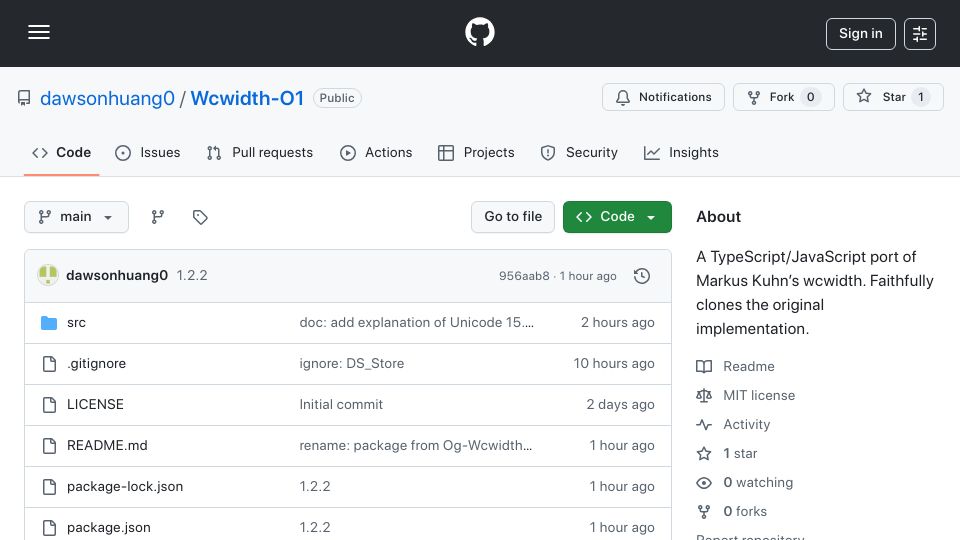Click the '10 hours ago' timestamp
The image size is (960, 540).
614,364
